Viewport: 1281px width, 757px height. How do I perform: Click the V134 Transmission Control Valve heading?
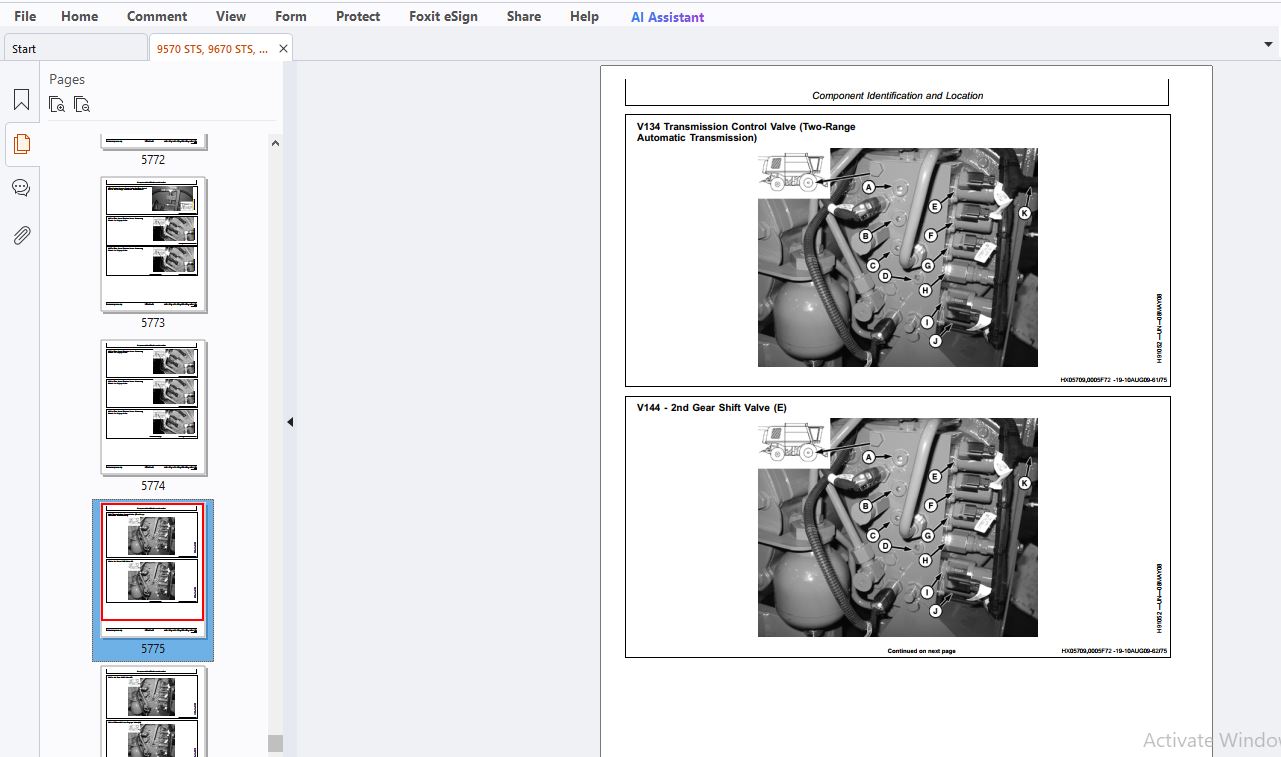point(746,132)
